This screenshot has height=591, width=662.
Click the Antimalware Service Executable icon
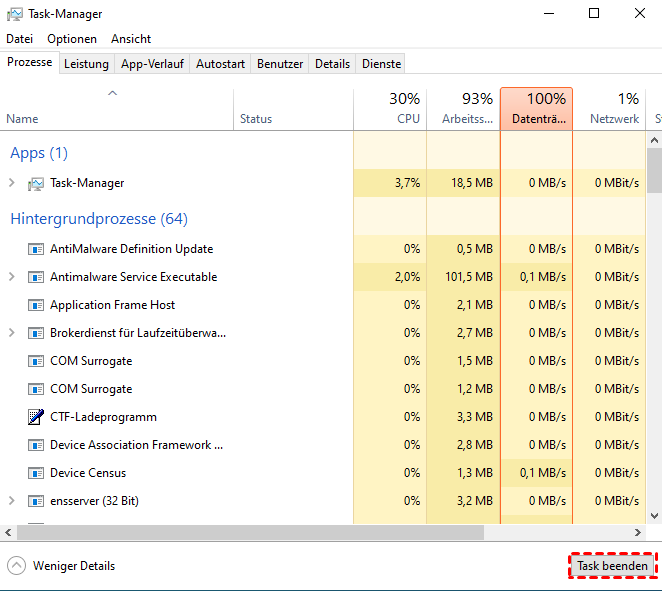(x=36, y=277)
